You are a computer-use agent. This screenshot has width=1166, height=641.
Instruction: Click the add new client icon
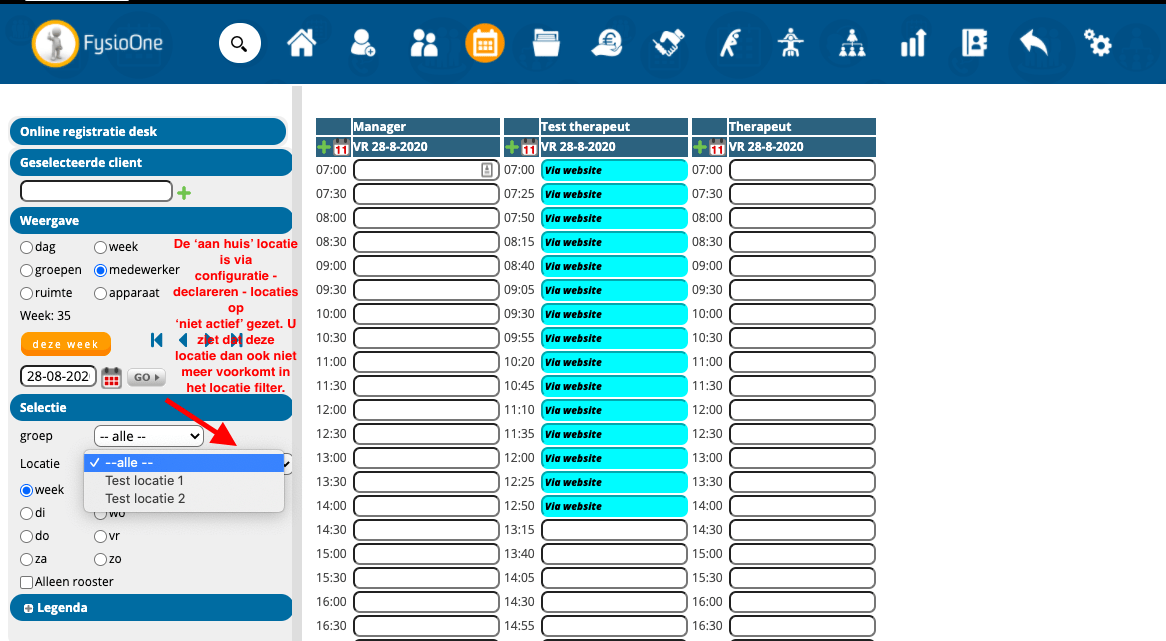pyautogui.click(x=362, y=43)
